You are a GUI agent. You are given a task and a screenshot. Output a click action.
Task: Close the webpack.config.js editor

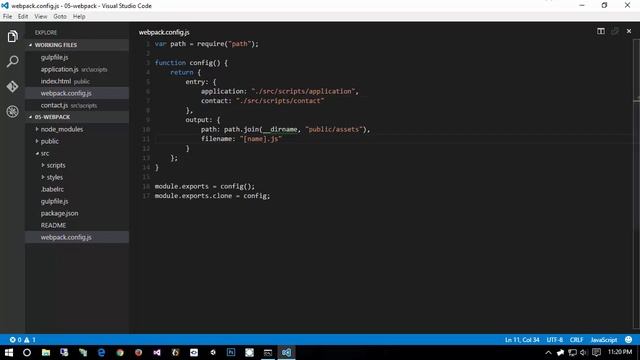tap(629, 31)
